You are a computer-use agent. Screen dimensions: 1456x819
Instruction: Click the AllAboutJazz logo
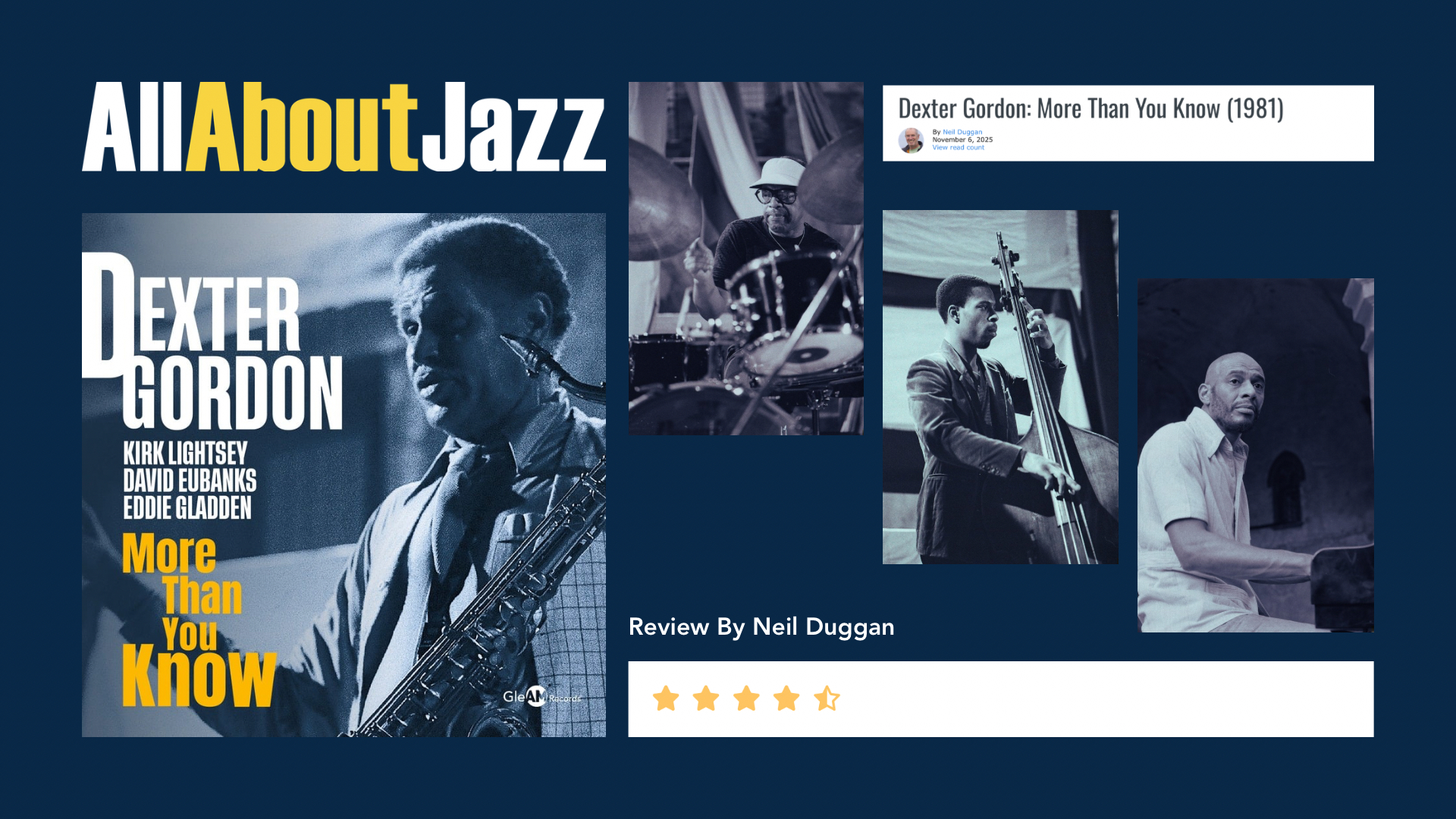[x=344, y=127]
